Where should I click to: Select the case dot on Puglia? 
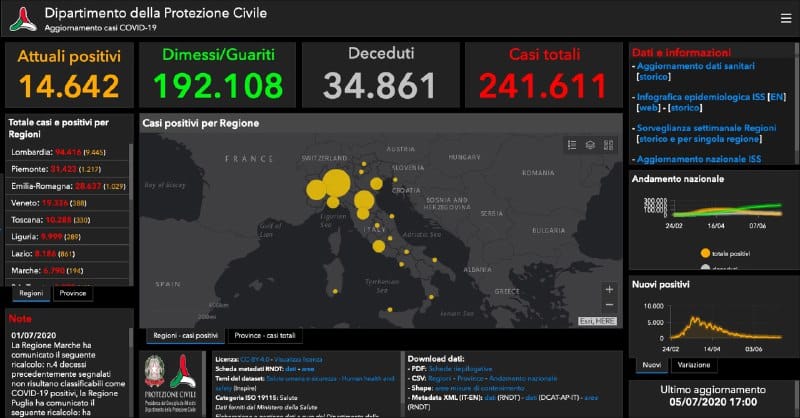click(x=435, y=260)
